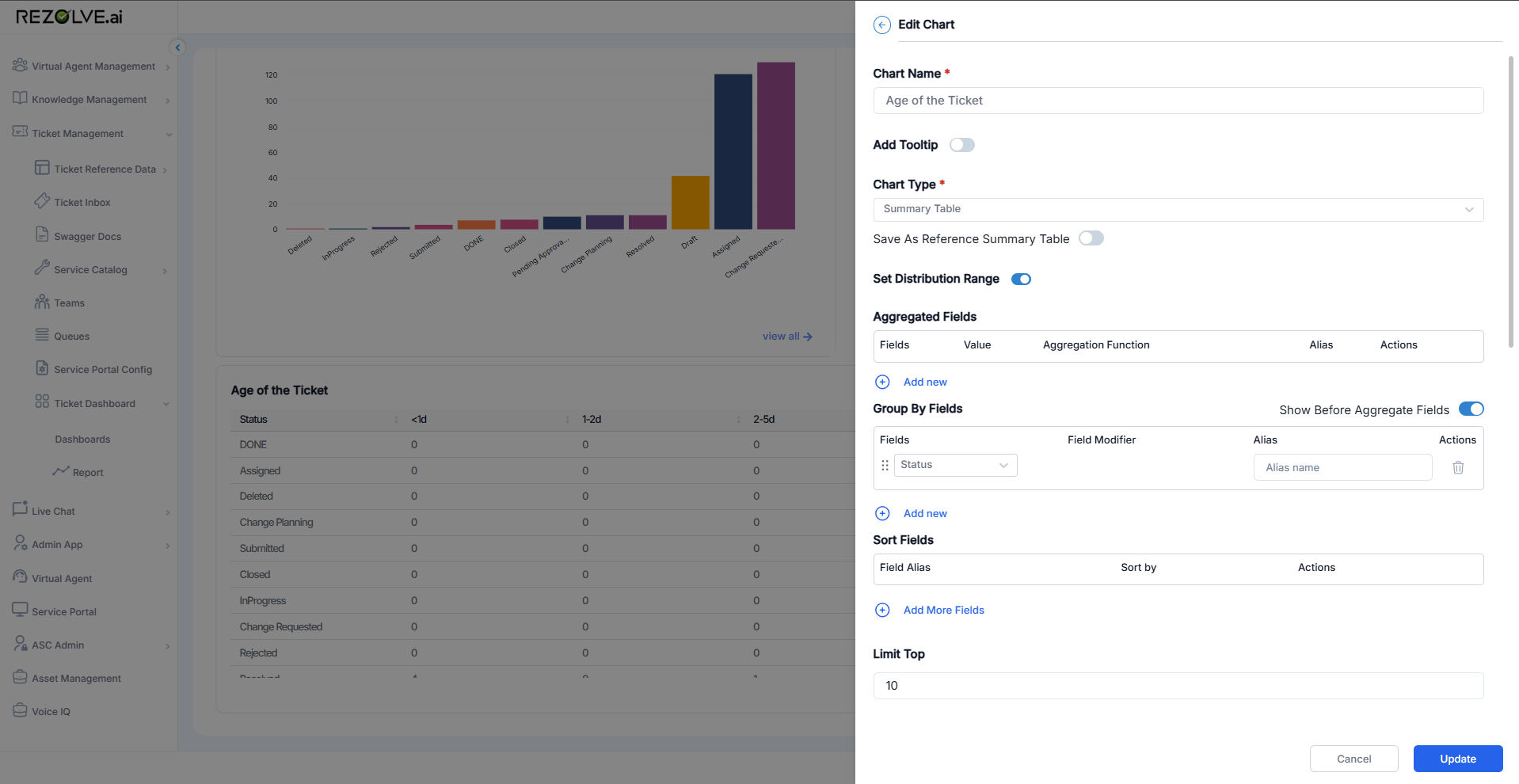Click Add More Fields link

(x=944, y=610)
